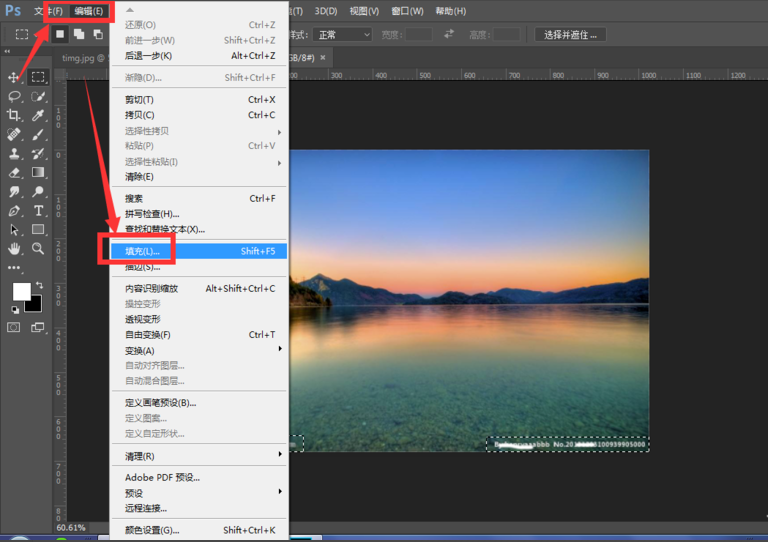768x542 pixels.
Task: Toggle Quick Mask mode icon
Action: 14,327
